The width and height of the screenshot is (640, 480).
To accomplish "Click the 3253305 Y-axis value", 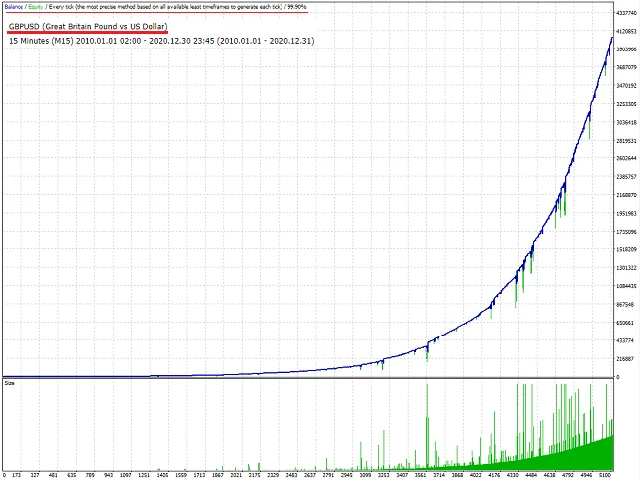I will click(627, 104).
